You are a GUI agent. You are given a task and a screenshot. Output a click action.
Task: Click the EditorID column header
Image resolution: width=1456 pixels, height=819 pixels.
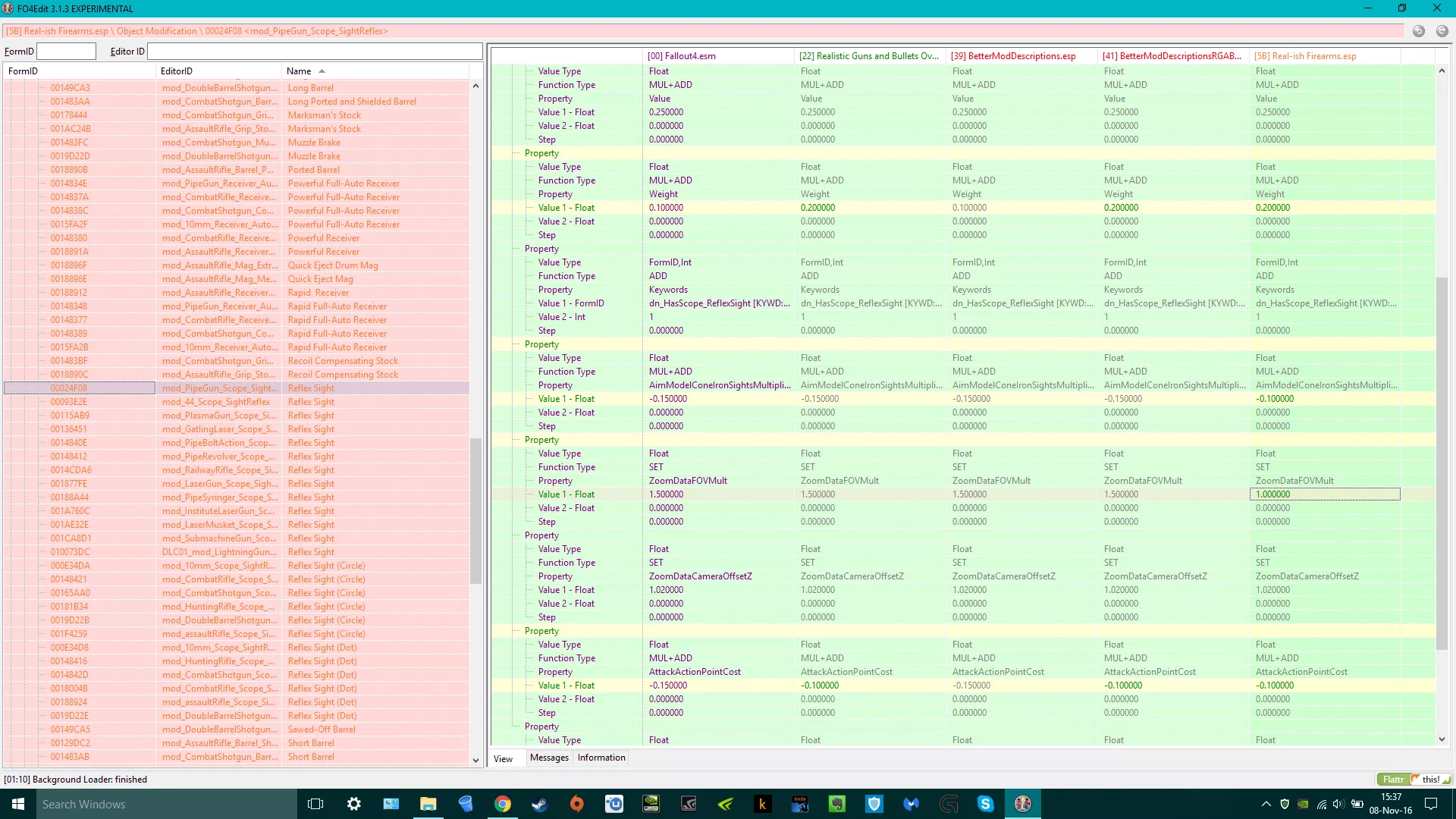(218, 71)
